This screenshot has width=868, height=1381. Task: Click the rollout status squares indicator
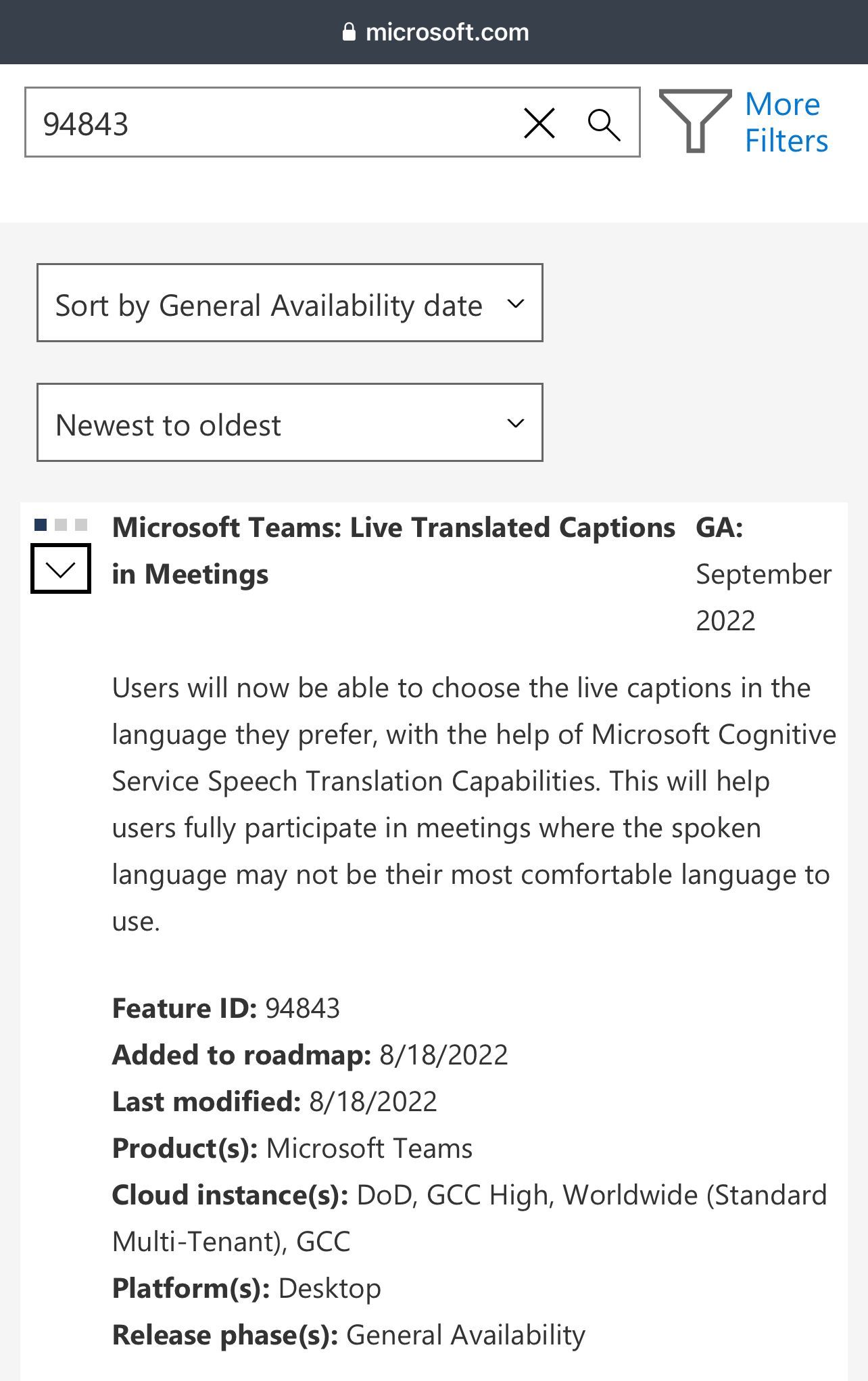(x=61, y=525)
